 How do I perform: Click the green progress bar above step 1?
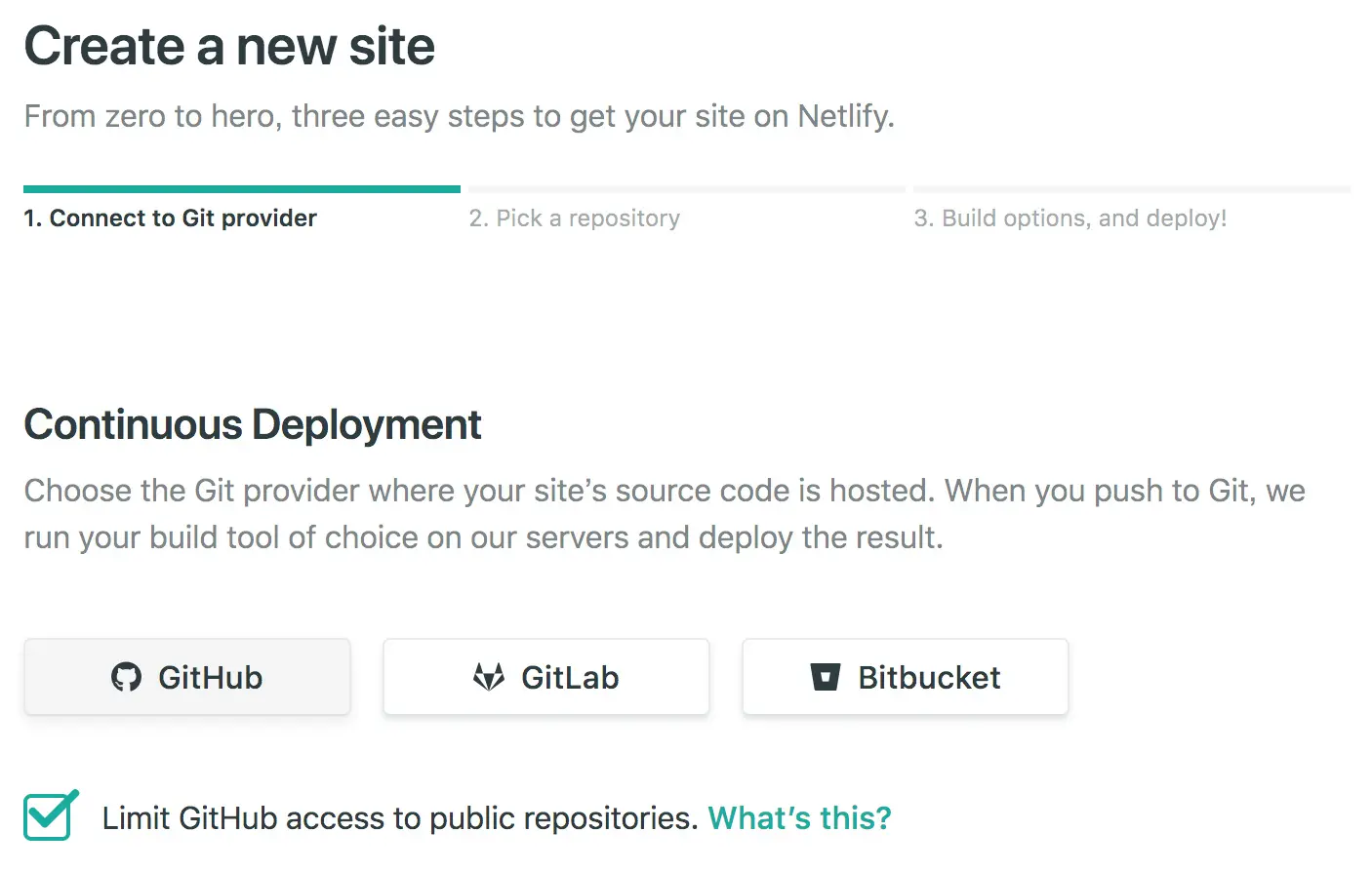(x=242, y=189)
